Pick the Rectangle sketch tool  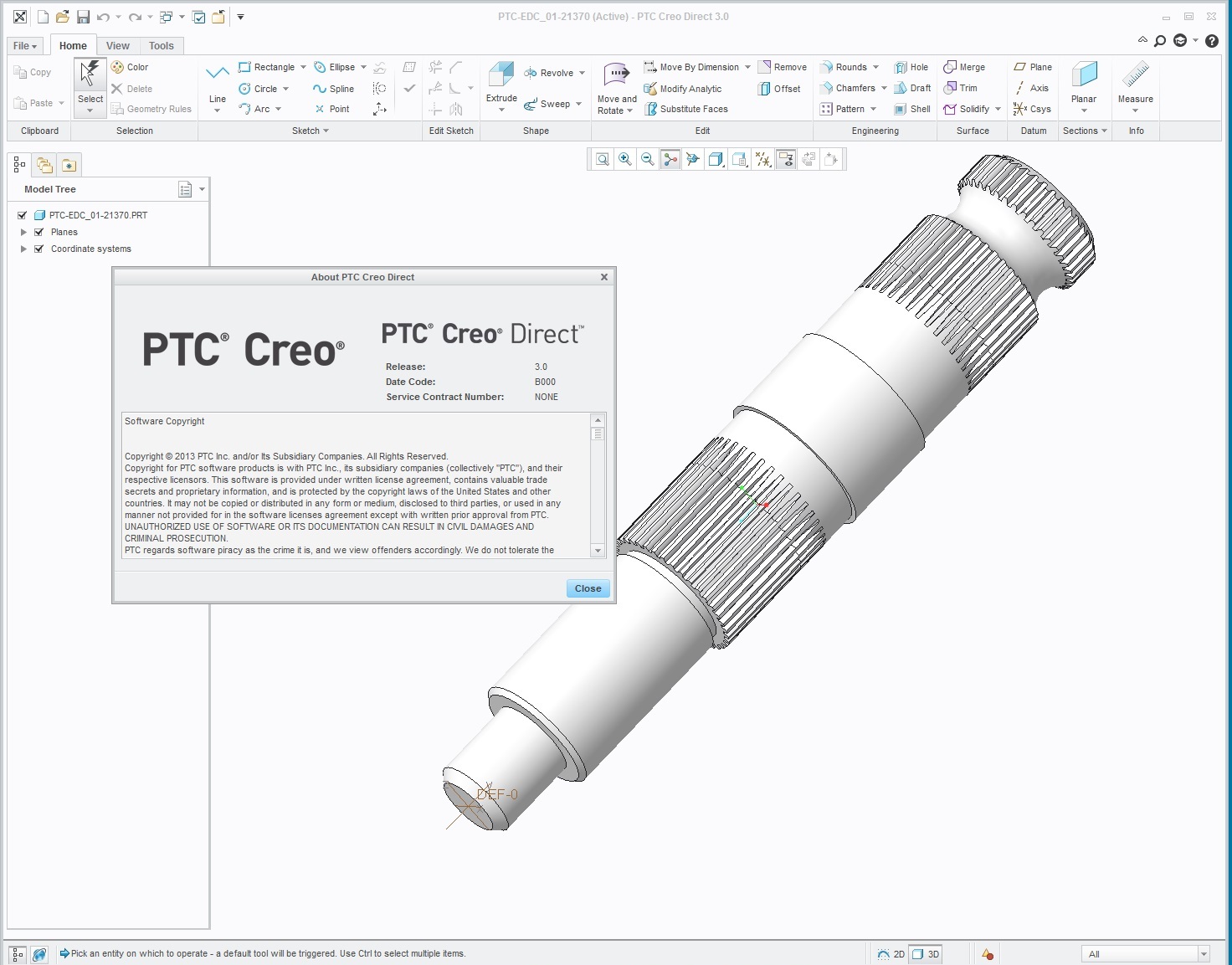[266, 67]
